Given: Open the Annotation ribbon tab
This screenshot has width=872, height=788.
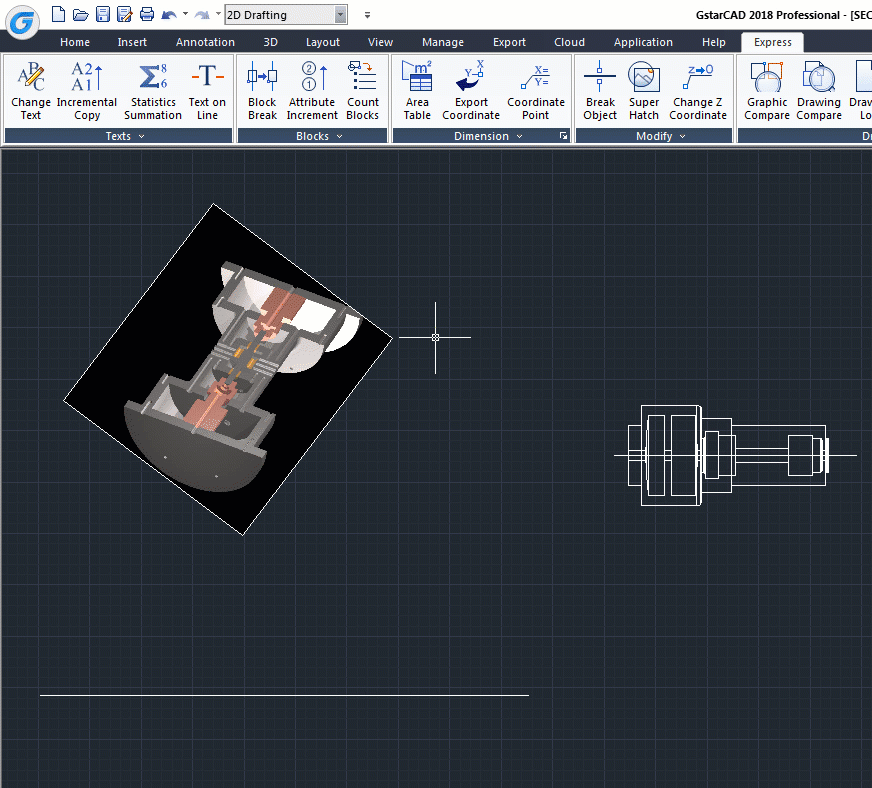Looking at the screenshot, I should click(204, 42).
